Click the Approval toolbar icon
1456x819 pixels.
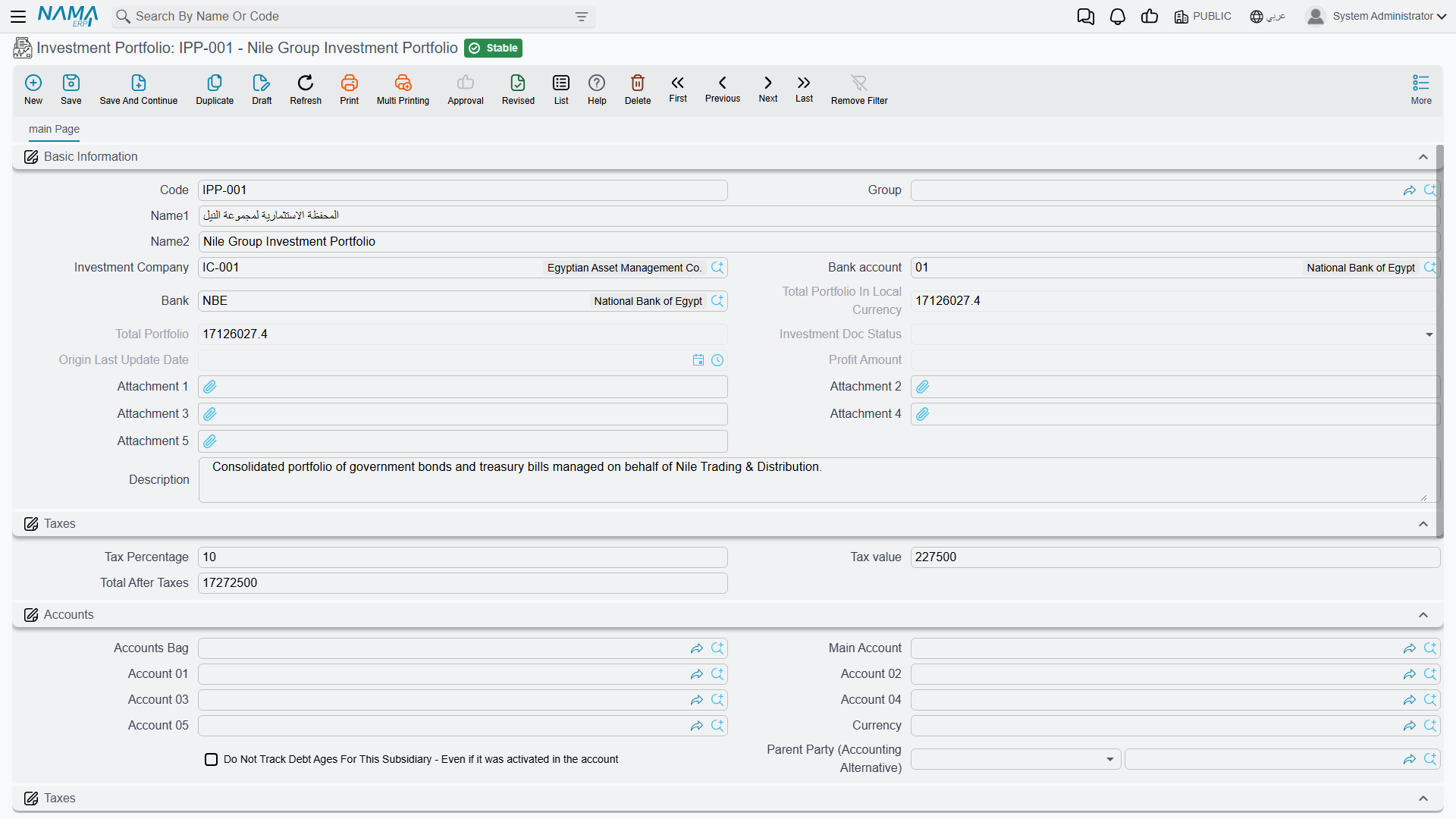tap(466, 89)
